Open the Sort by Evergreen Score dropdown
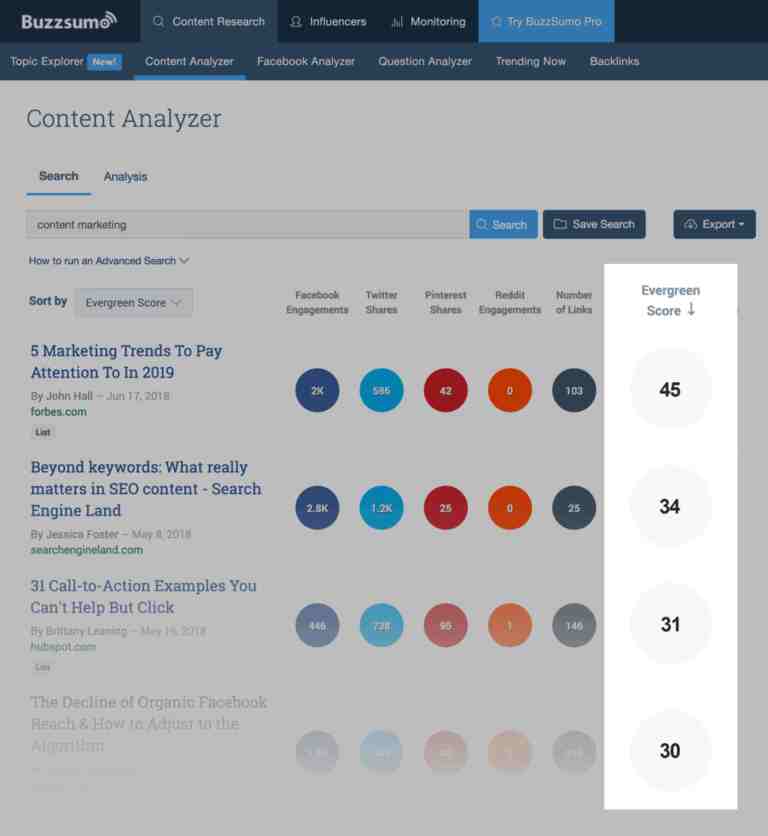Viewport: 768px width, 836px height. tap(133, 302)
